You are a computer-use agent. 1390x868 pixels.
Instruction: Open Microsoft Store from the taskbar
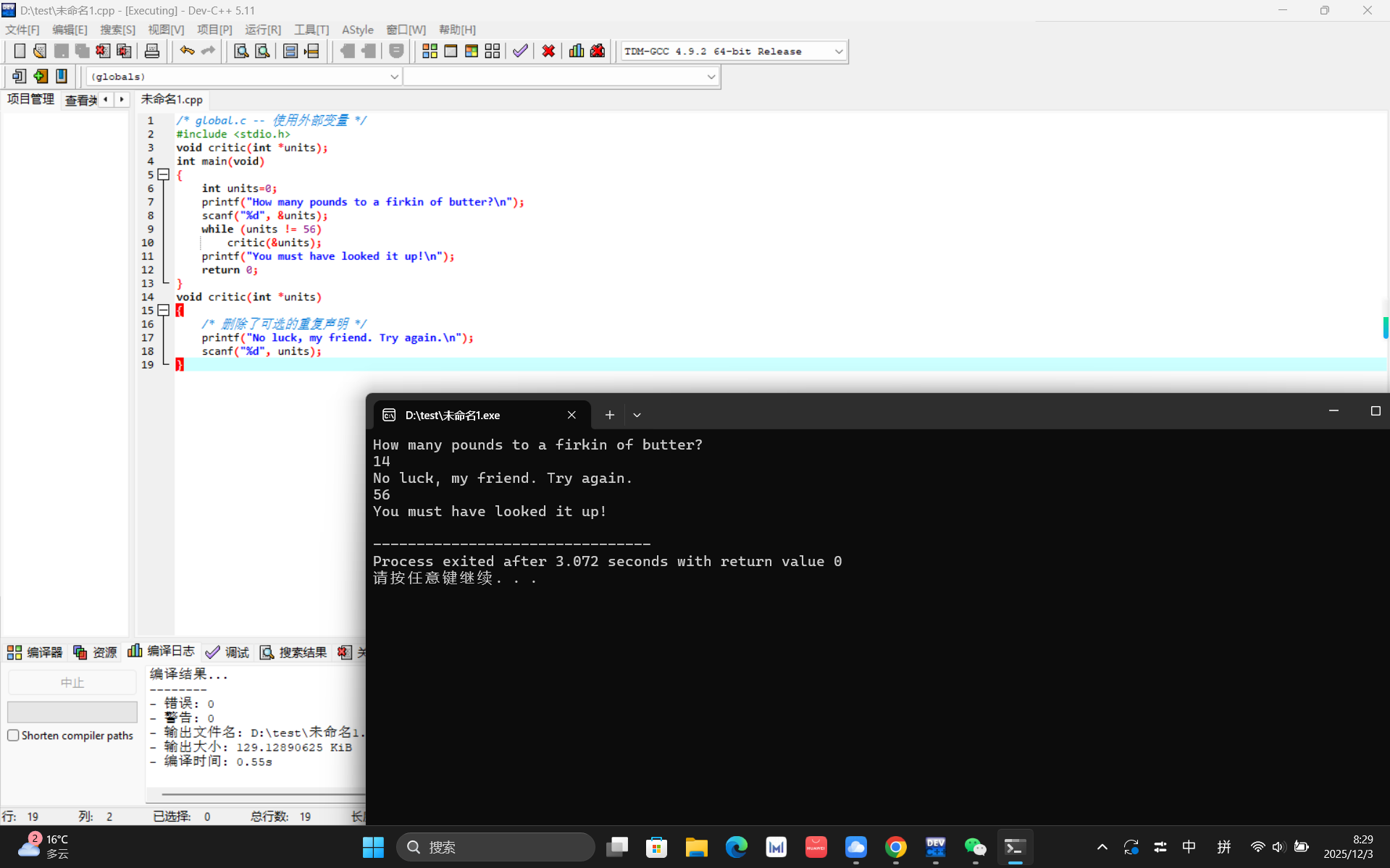[x=657, y=847]
